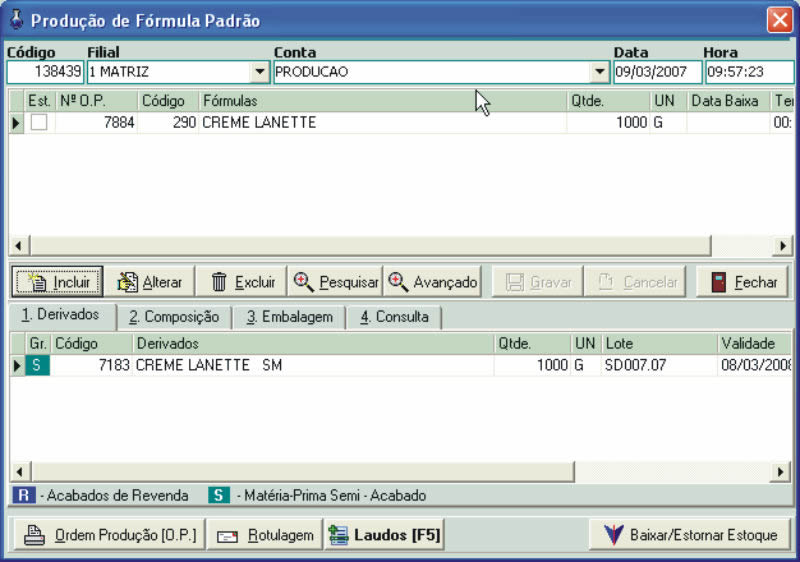The height and width of the screenshot is (562, 800).
Task: Click the Laudos report icon
Action: click(x=338, y=535)
